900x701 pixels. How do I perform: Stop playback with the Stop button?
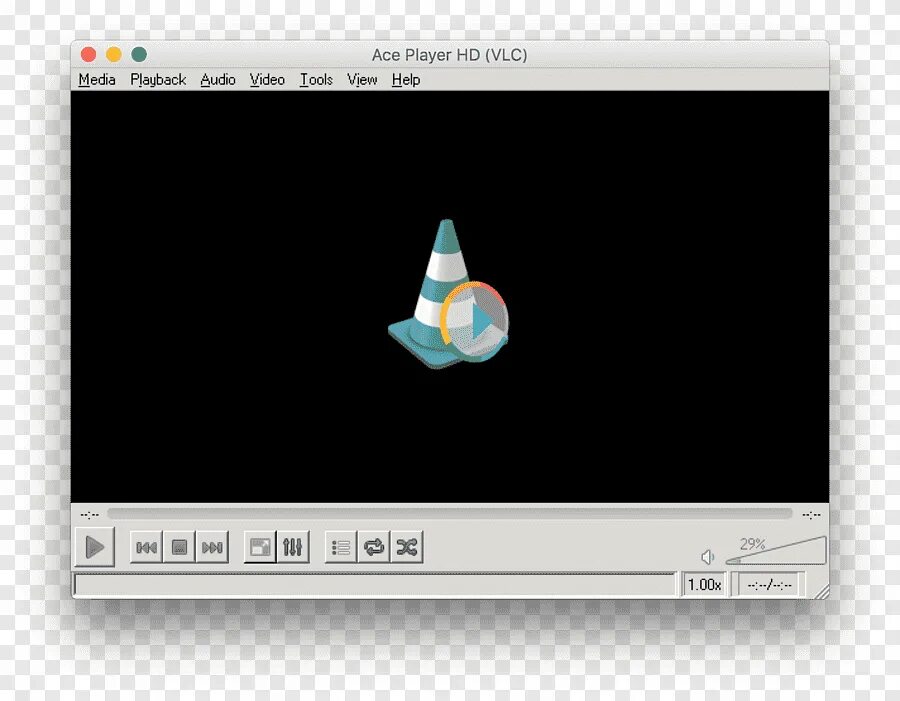(179, 547)
